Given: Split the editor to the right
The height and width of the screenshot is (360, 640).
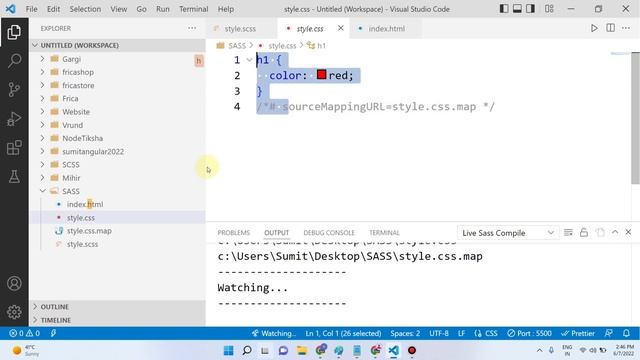Looking at the screenshot, I should coord(610,28).
